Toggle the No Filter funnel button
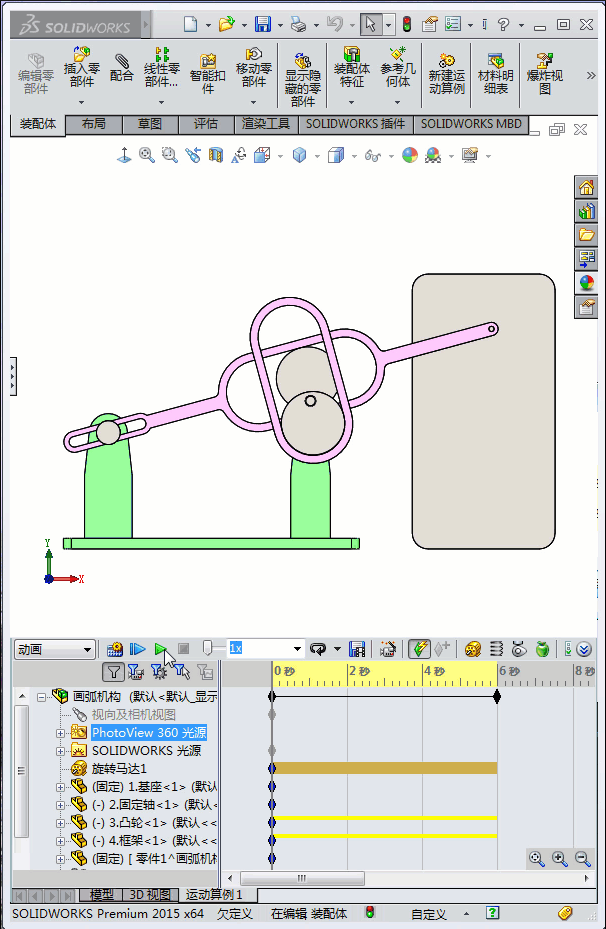The image size is (606, 929). 113,671
